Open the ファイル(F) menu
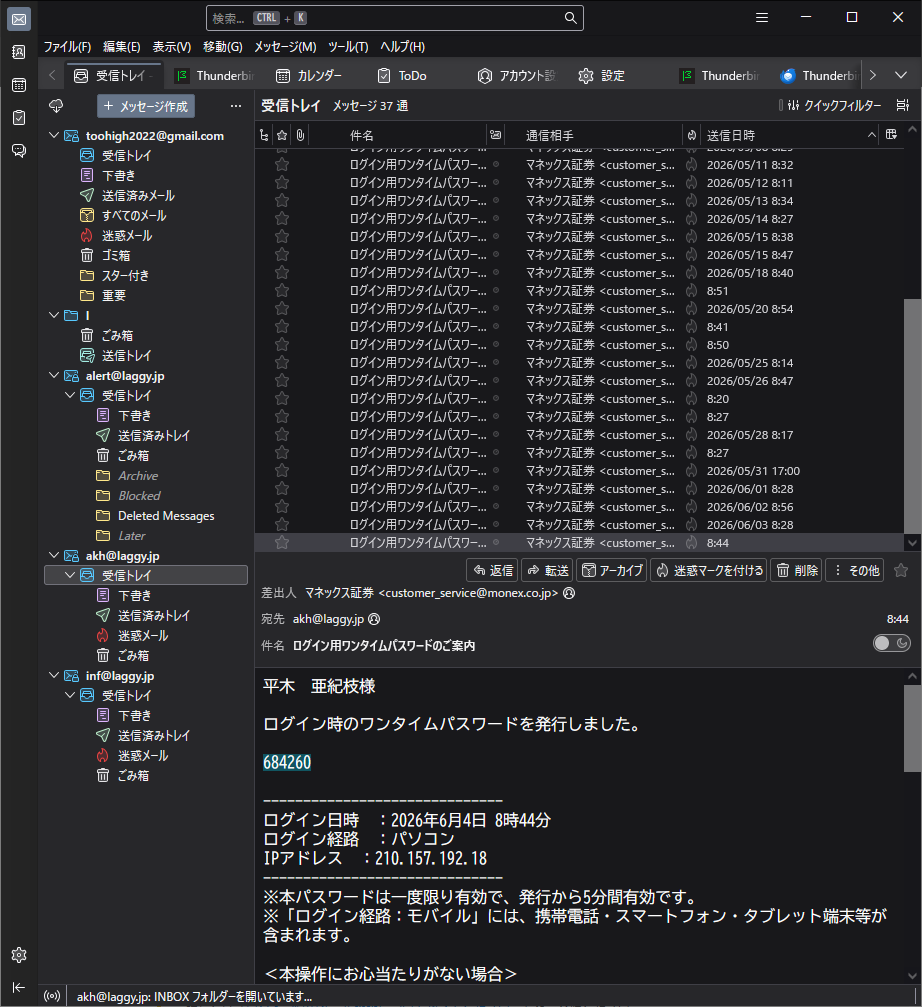Screen dimensions: 922x1007 [67, 47]
